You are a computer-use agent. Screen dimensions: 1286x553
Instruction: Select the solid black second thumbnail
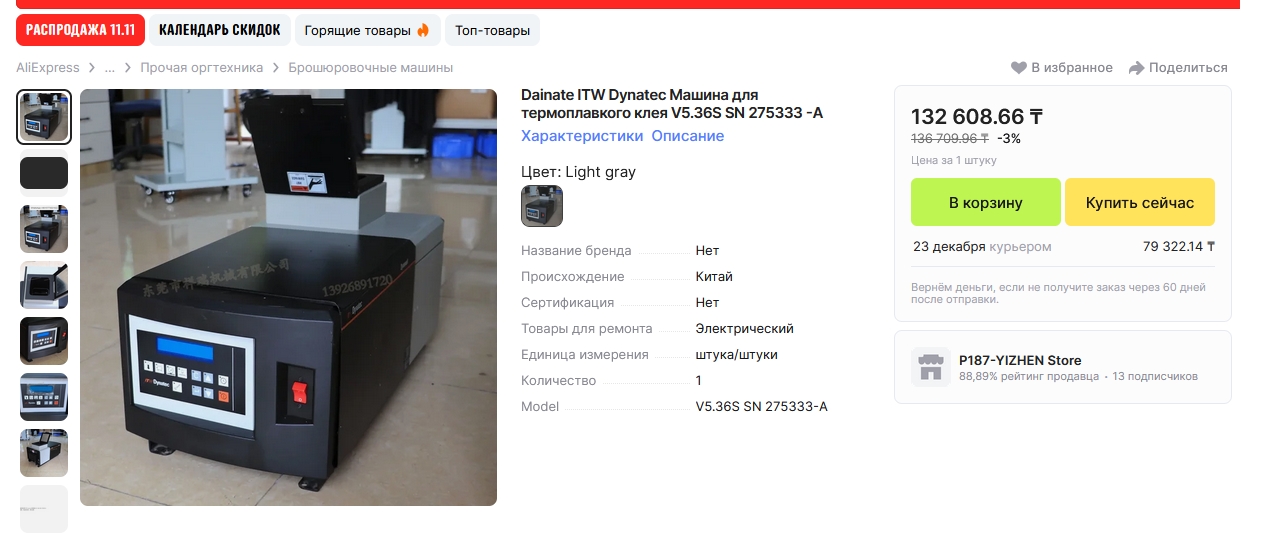44,173
